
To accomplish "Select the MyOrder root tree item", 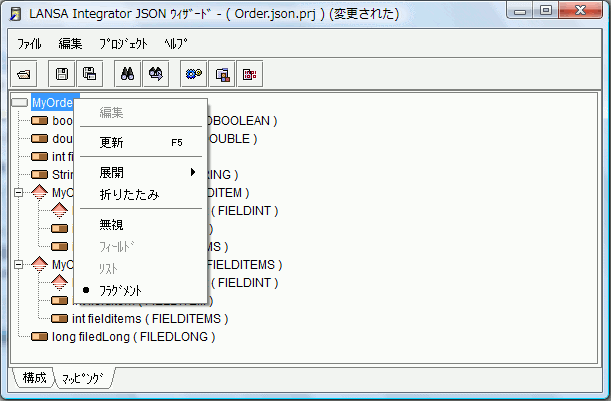I will (x=53, y=102).
